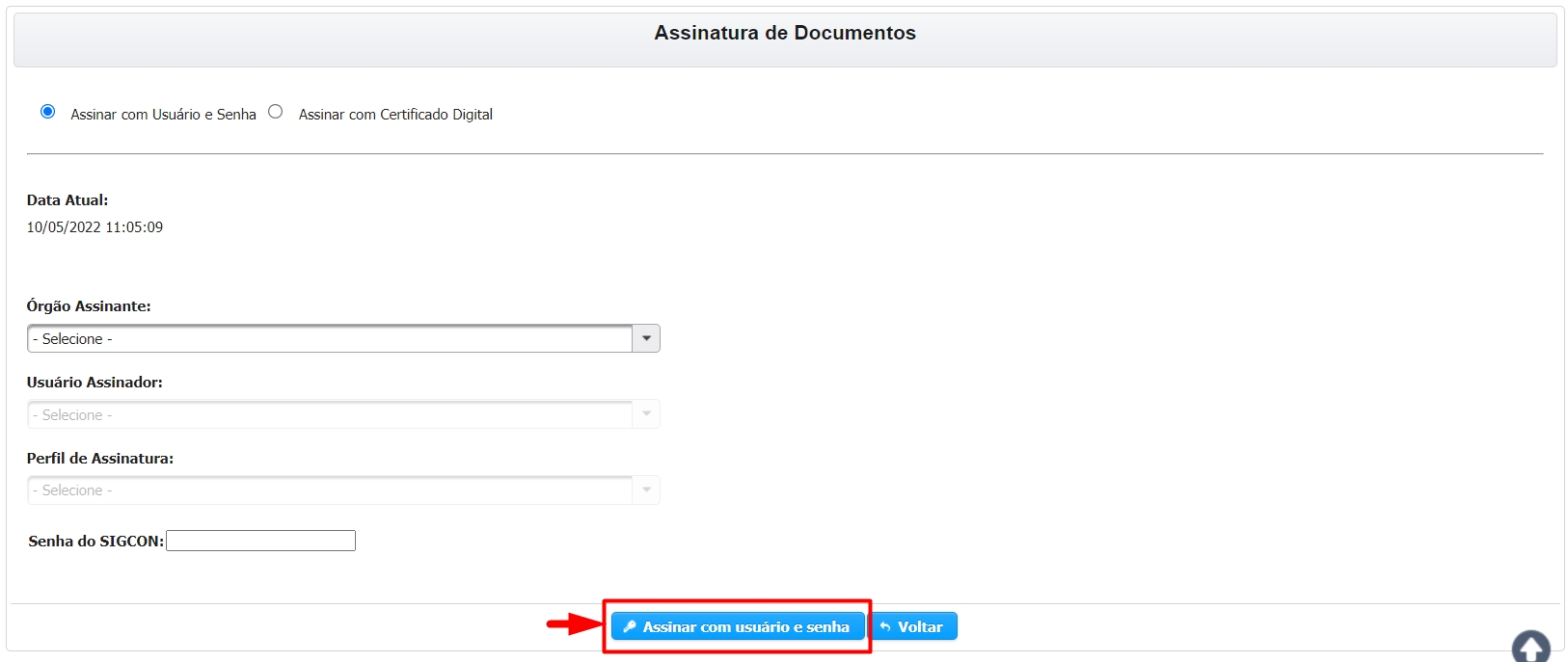Click the key icon on the sign button
1568x662 pixels.
[x=630, y=626]
